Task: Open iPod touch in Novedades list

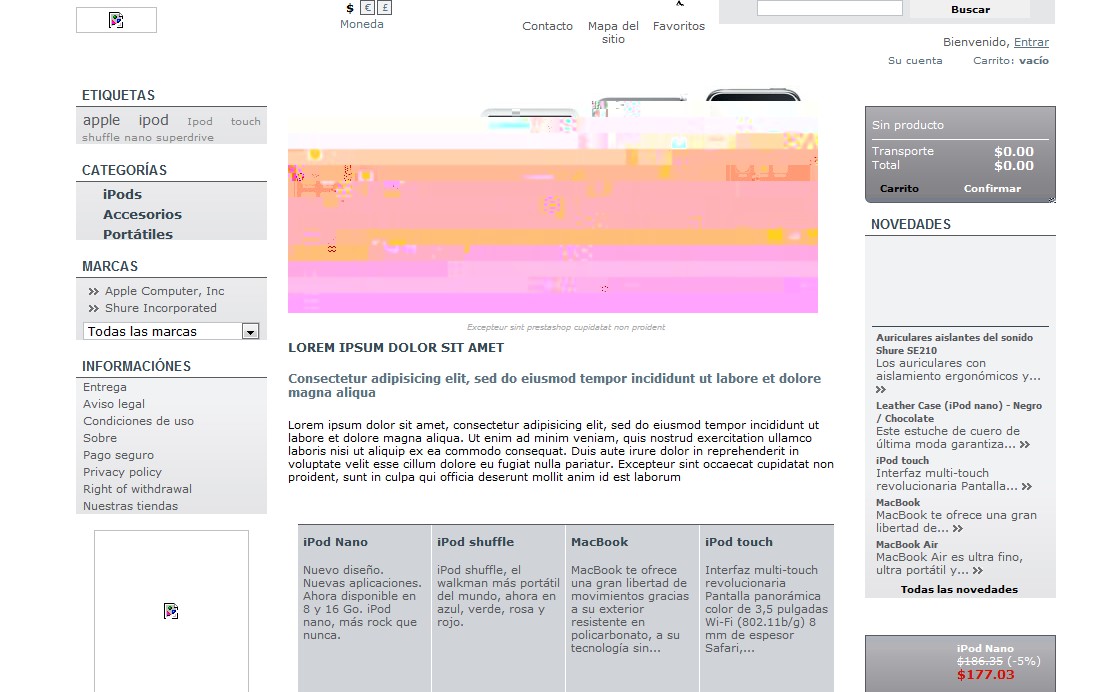Action: 902,460
